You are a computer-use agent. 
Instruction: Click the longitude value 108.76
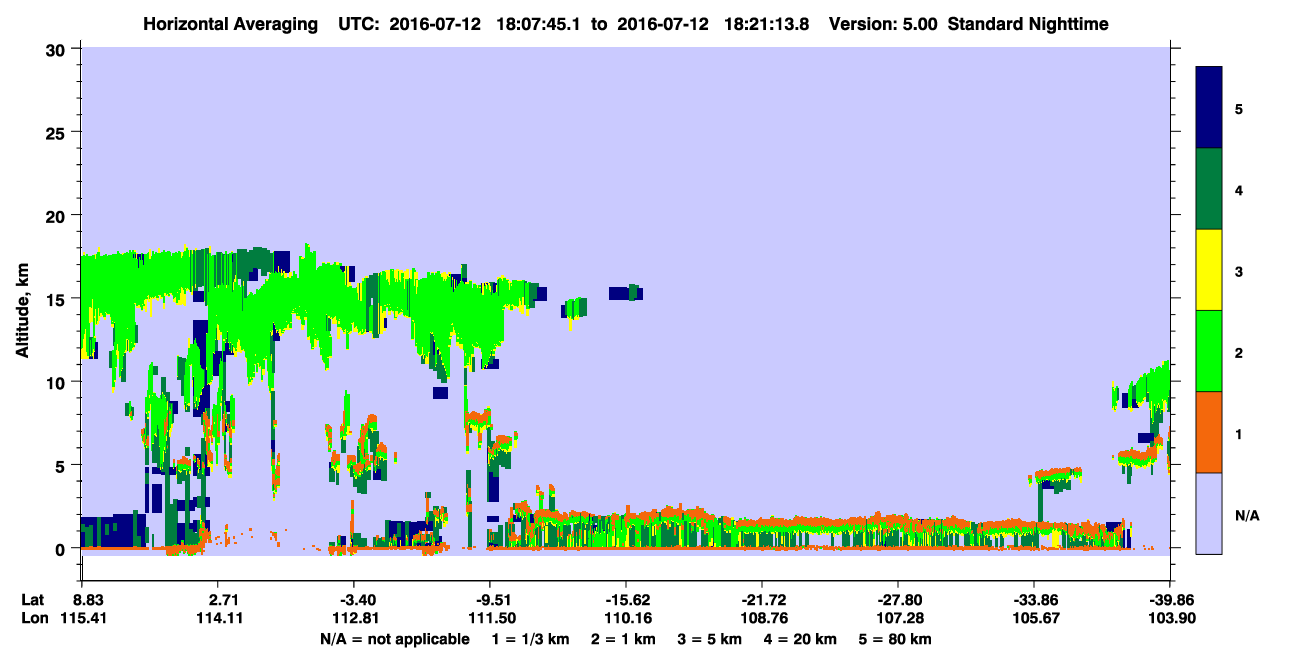click(x=762, y=619)
